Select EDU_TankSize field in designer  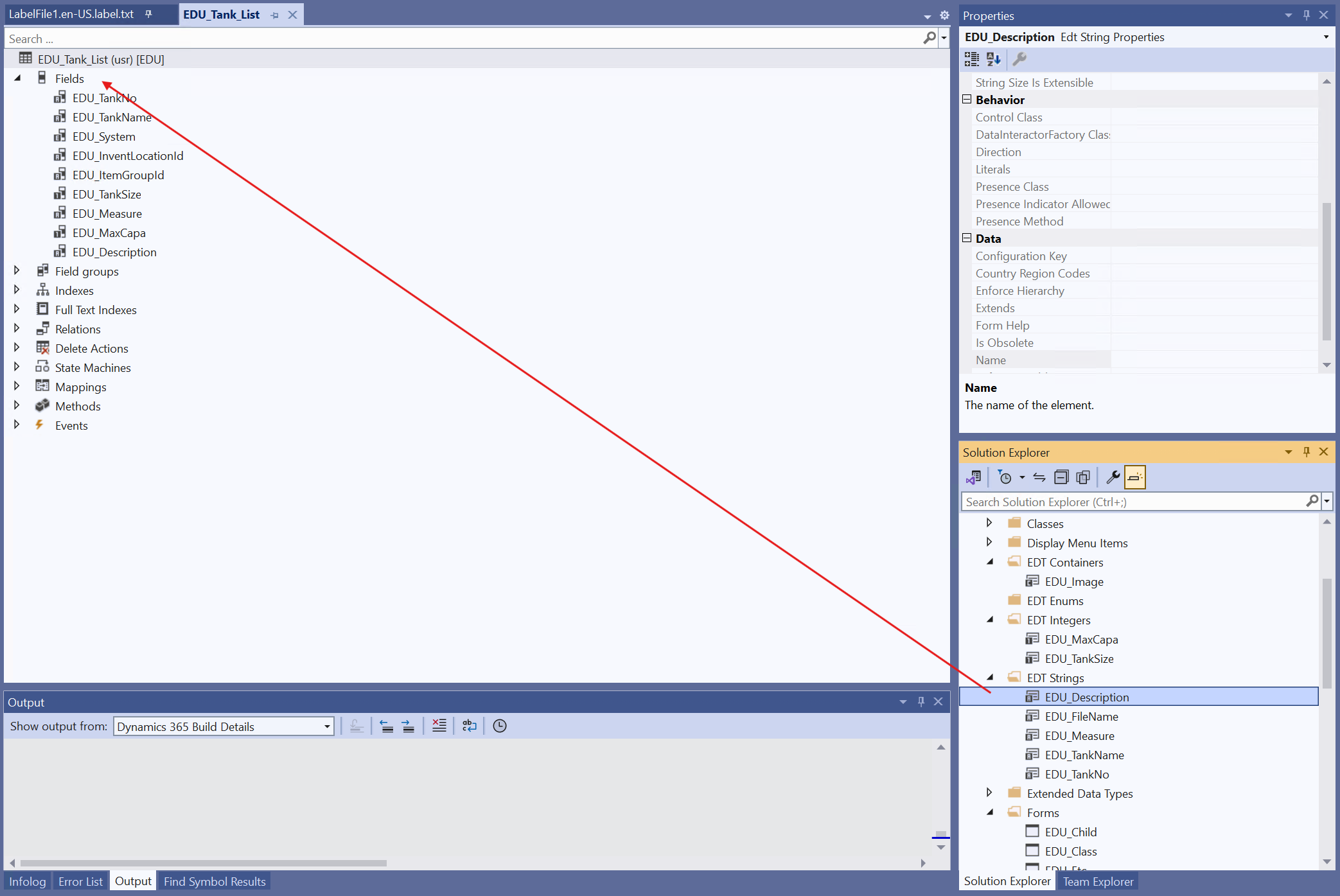(x=107, y=194)
